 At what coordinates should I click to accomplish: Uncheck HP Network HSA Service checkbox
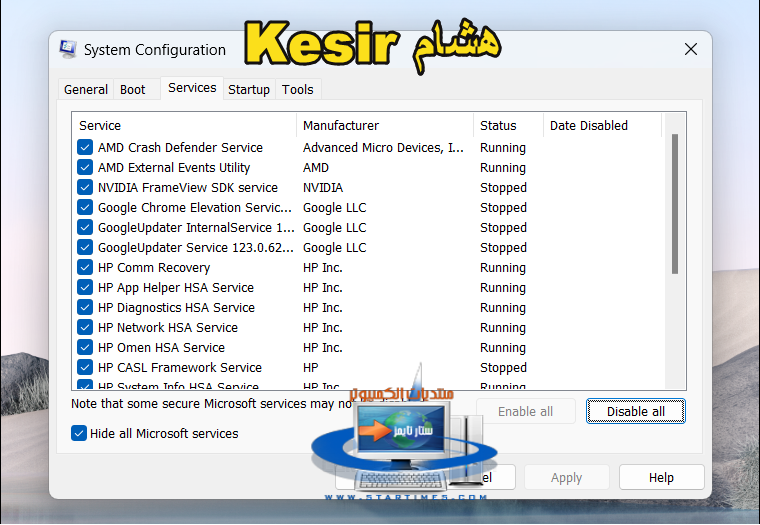[85, 327]
